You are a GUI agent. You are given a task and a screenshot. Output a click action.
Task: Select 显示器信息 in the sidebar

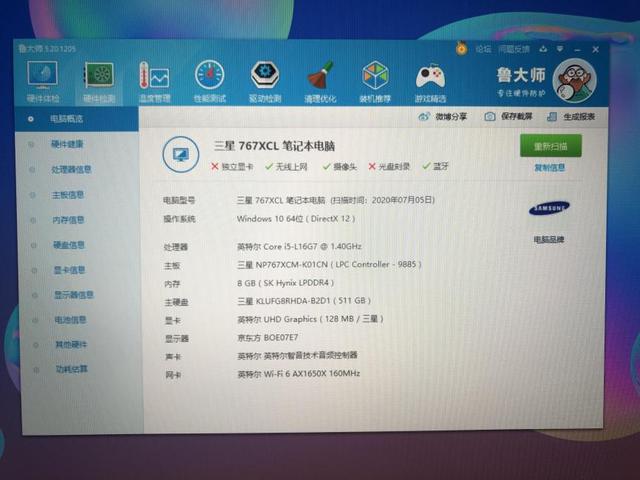pyautogui.click(x=74, y=295)
